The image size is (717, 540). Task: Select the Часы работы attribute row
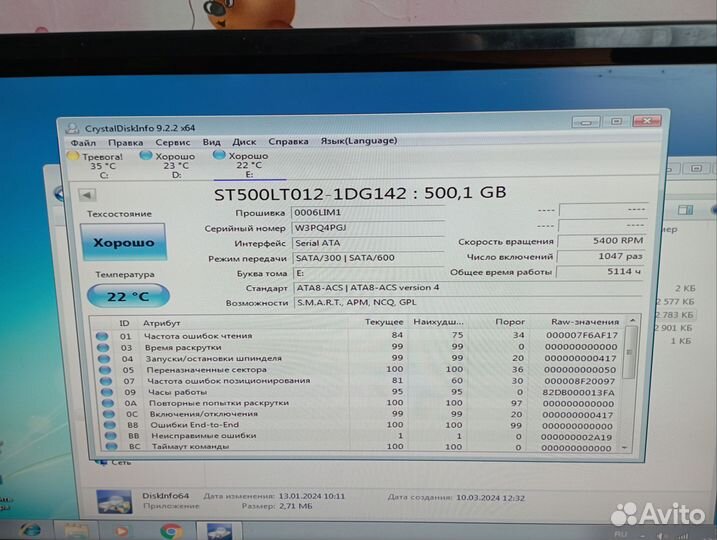pos(358,392)
